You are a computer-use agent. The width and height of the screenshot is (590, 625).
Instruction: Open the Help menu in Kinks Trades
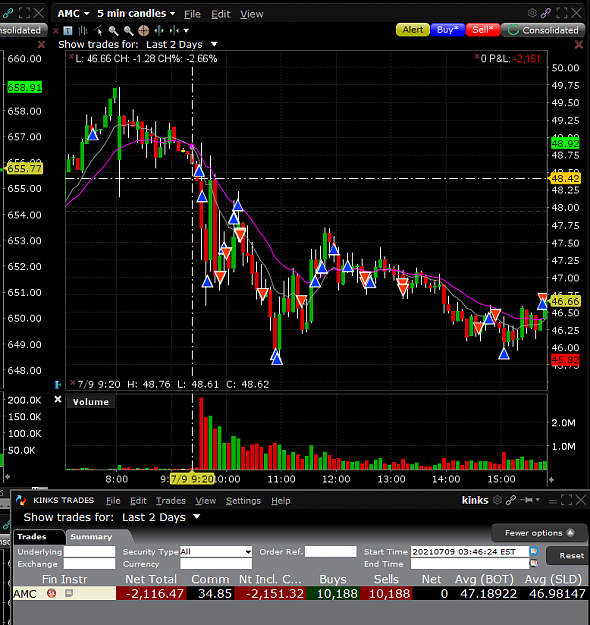(x=281, y=501)
